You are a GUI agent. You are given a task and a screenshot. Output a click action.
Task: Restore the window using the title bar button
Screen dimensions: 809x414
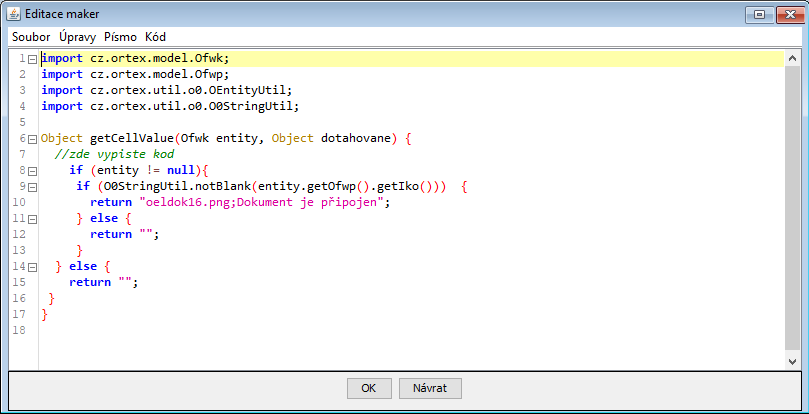pos(758,13)
